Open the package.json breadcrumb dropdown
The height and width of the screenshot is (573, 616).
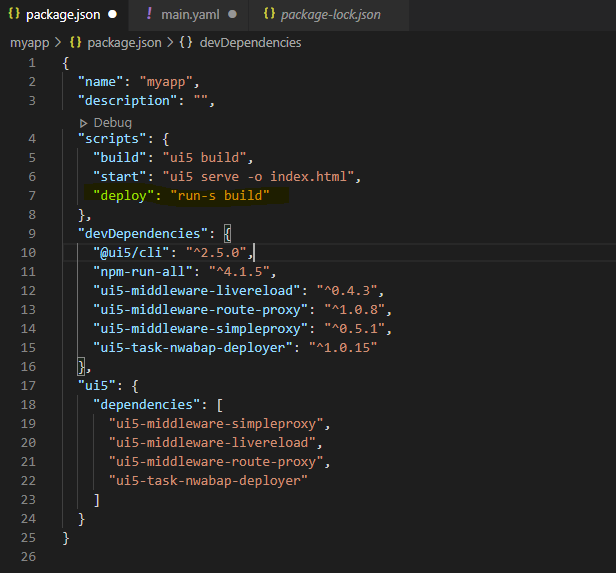pos(126,43)
